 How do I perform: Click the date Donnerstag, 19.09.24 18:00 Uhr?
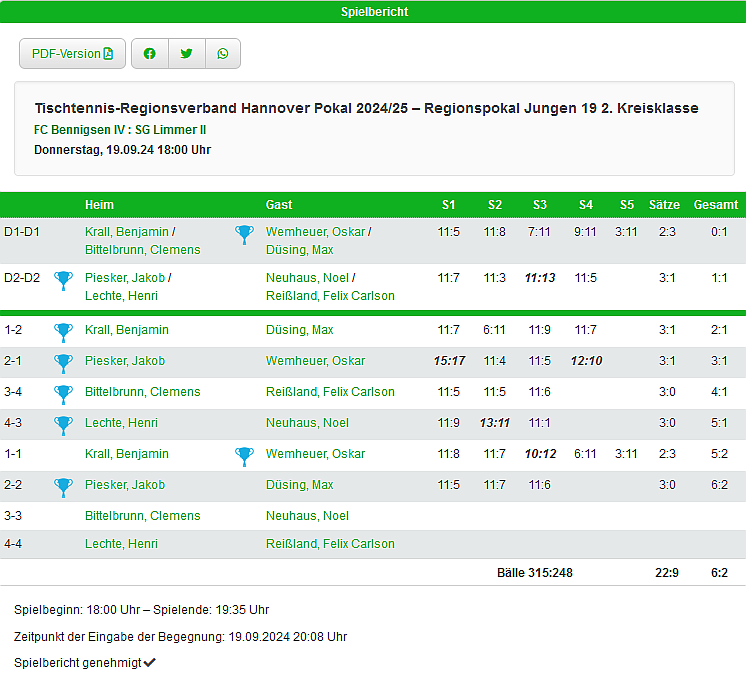tap(122, 150)
